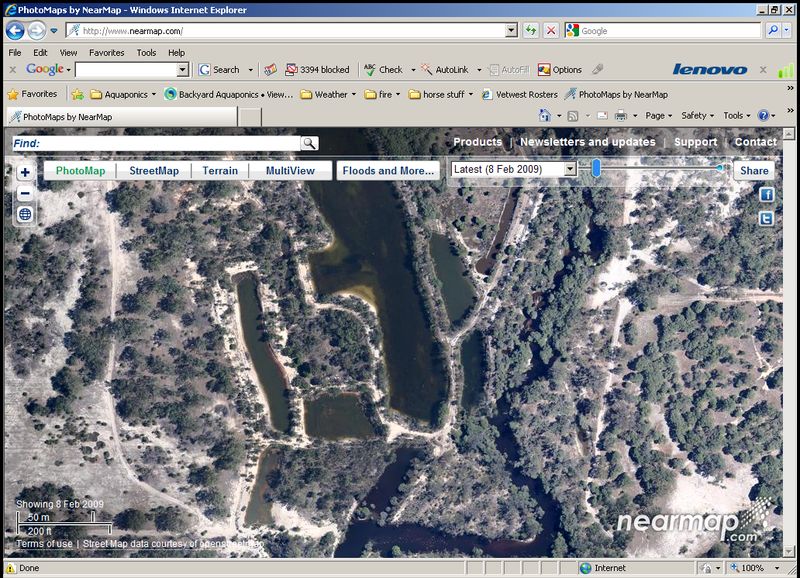This screenshot has width=800, height=578.
Task: Expand the Floods and More... menu
Action: (389, 171)
